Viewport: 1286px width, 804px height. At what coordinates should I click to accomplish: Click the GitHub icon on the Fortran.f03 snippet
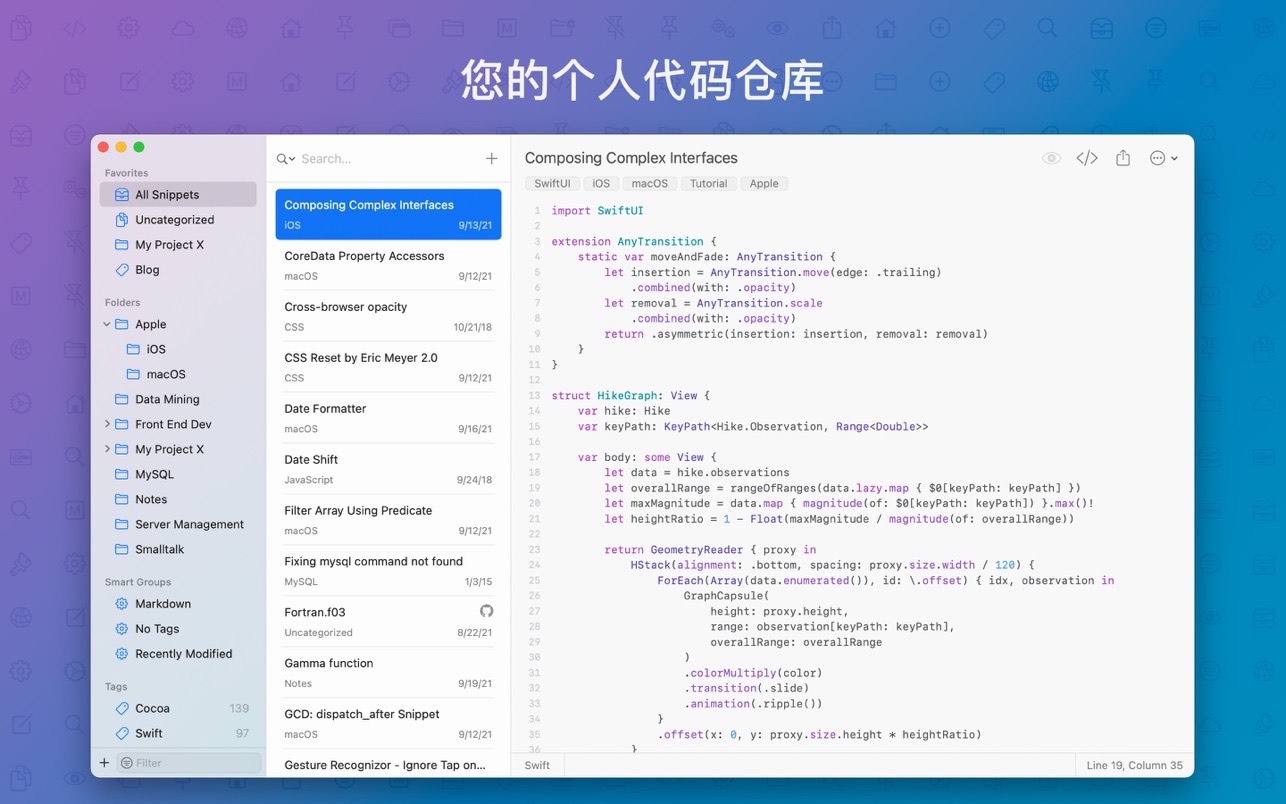click(x=486, y=611)
